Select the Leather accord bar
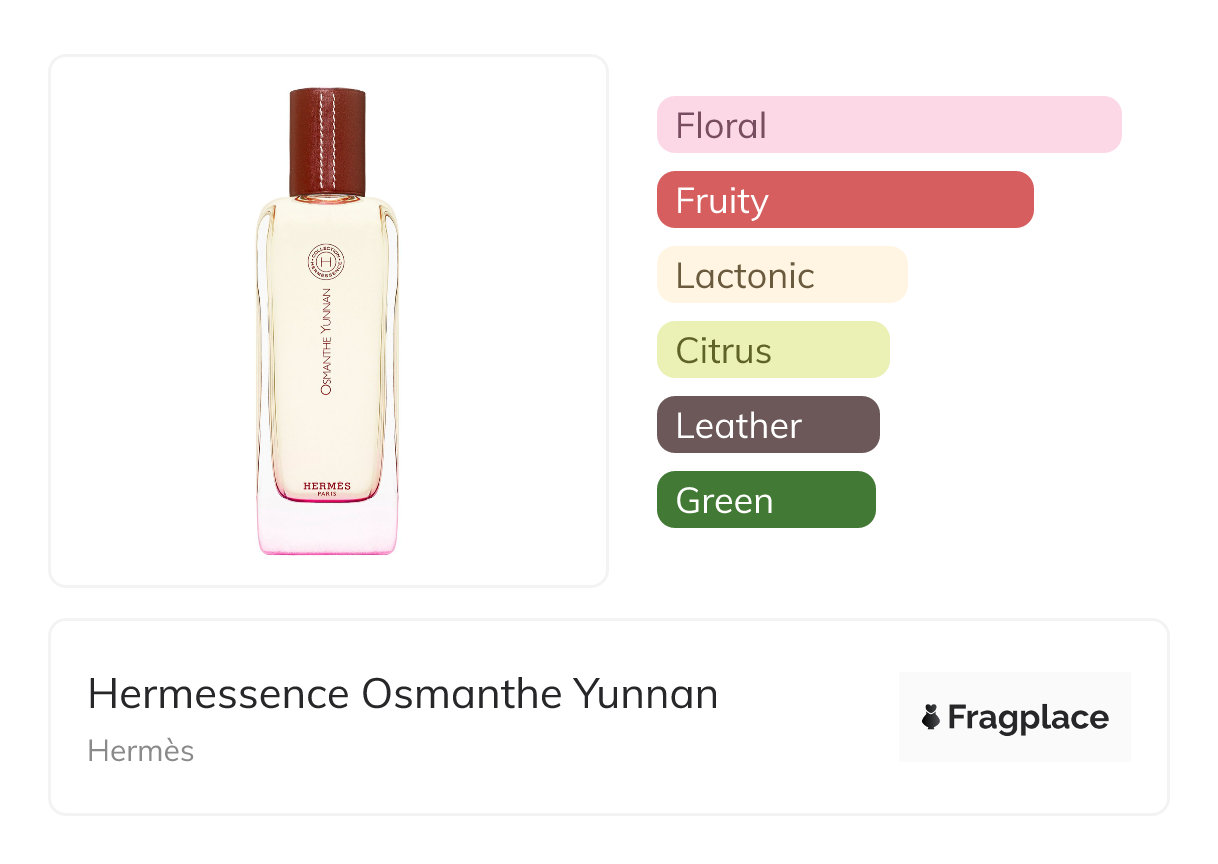Image resolution: width=1218 pixels, height=864 pixels. [x=767, y=425]
